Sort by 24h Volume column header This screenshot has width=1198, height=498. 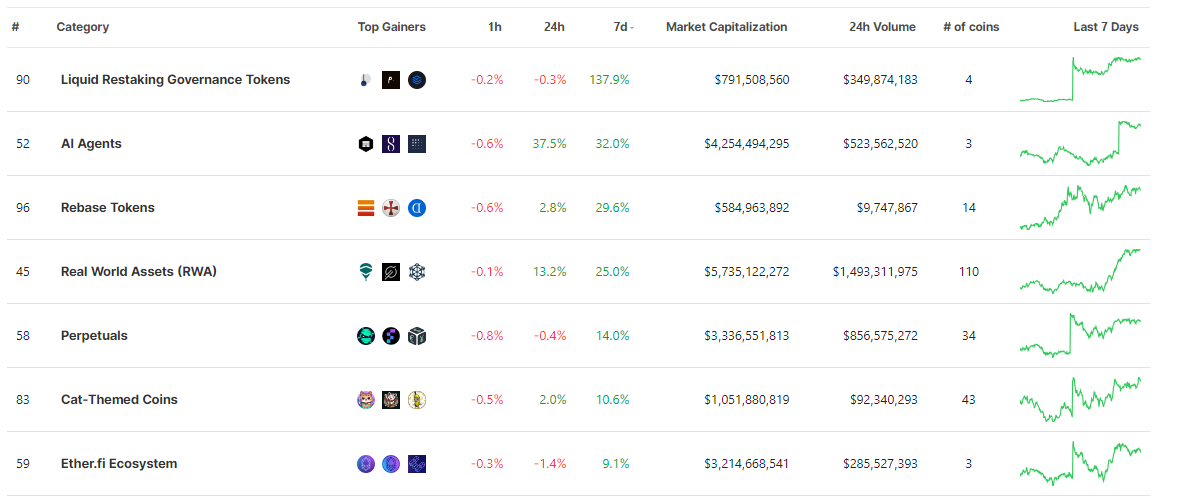tap(882, 27)
